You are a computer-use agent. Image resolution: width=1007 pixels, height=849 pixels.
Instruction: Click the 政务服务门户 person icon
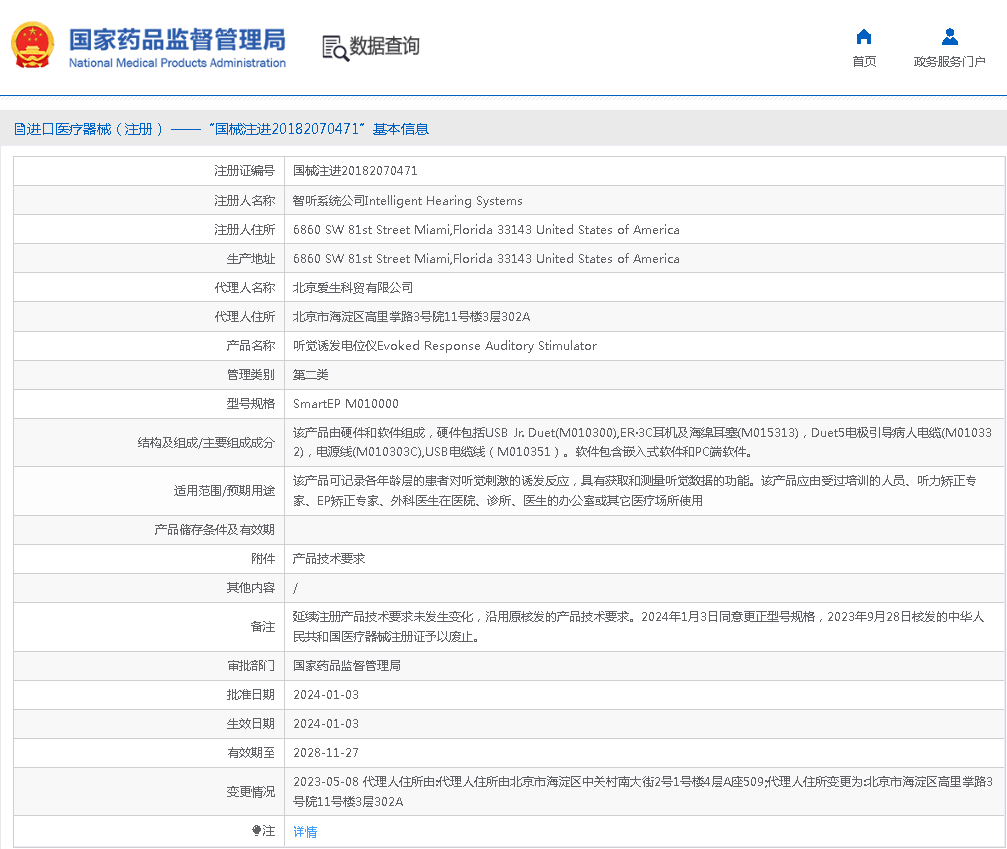949,37
